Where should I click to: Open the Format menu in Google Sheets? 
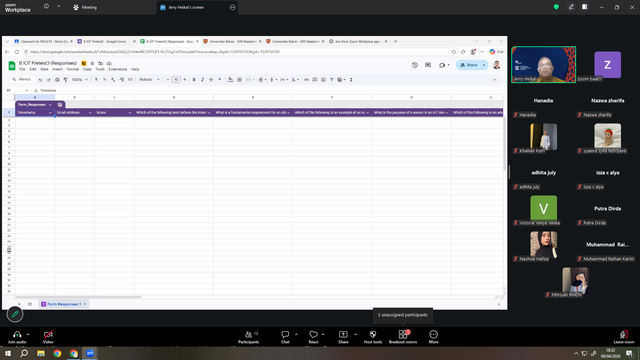coord(73,69)
